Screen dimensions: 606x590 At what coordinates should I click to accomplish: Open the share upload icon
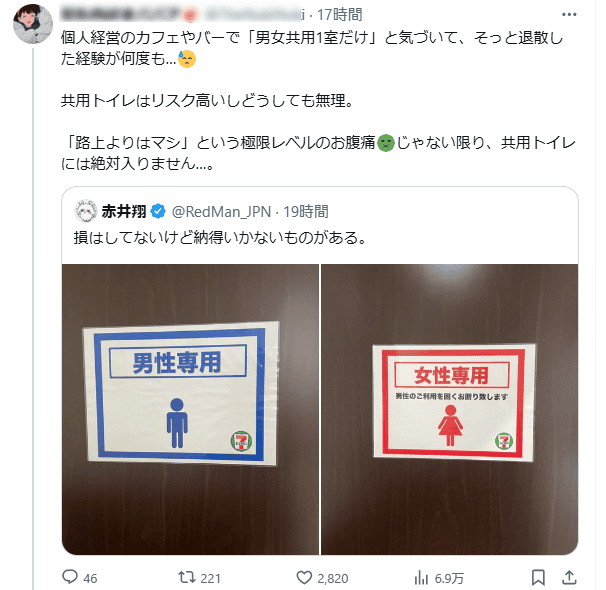pyautogui.click(x=569, y=577)
